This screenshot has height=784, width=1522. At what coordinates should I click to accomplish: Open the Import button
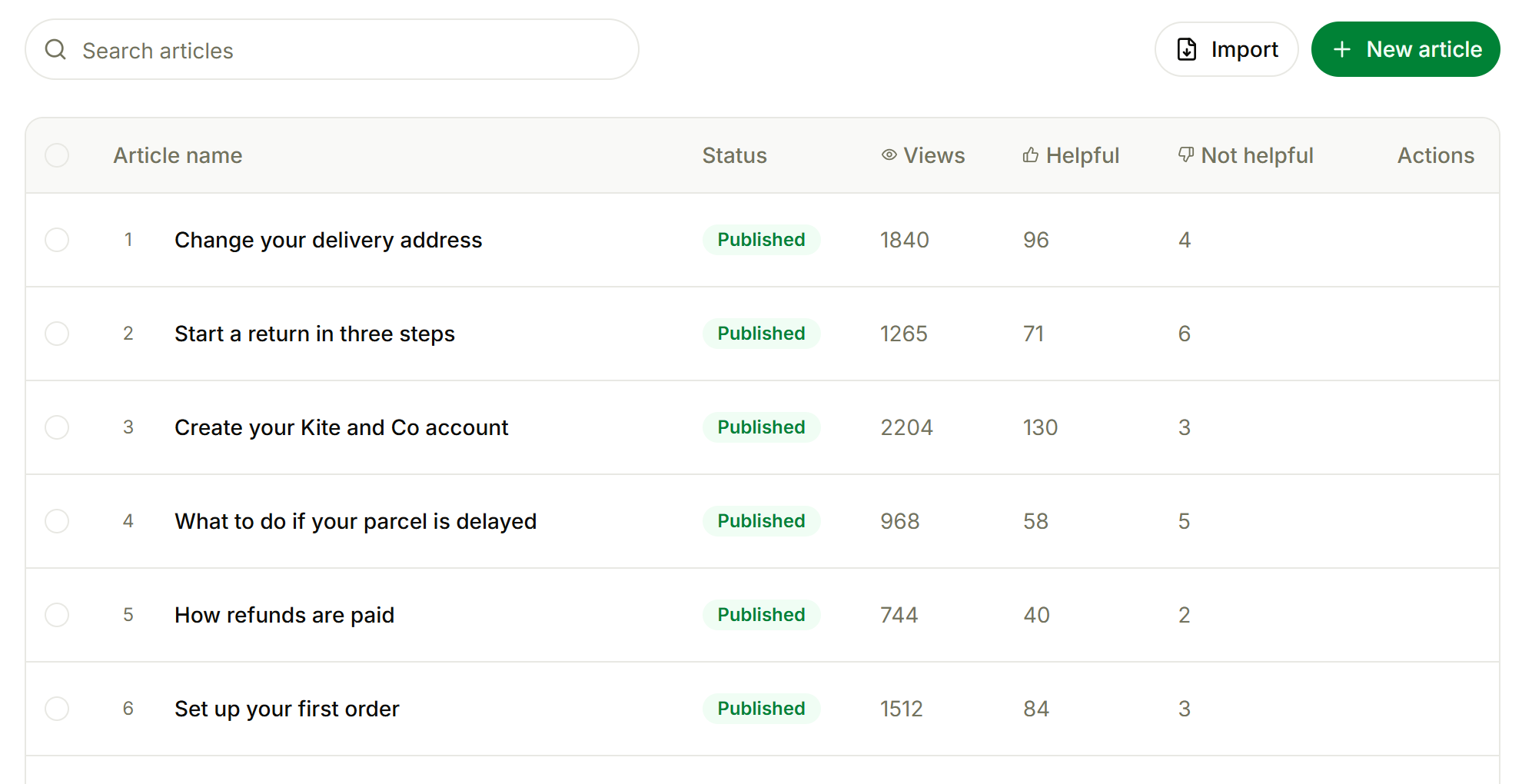[x=1227, y=49]
